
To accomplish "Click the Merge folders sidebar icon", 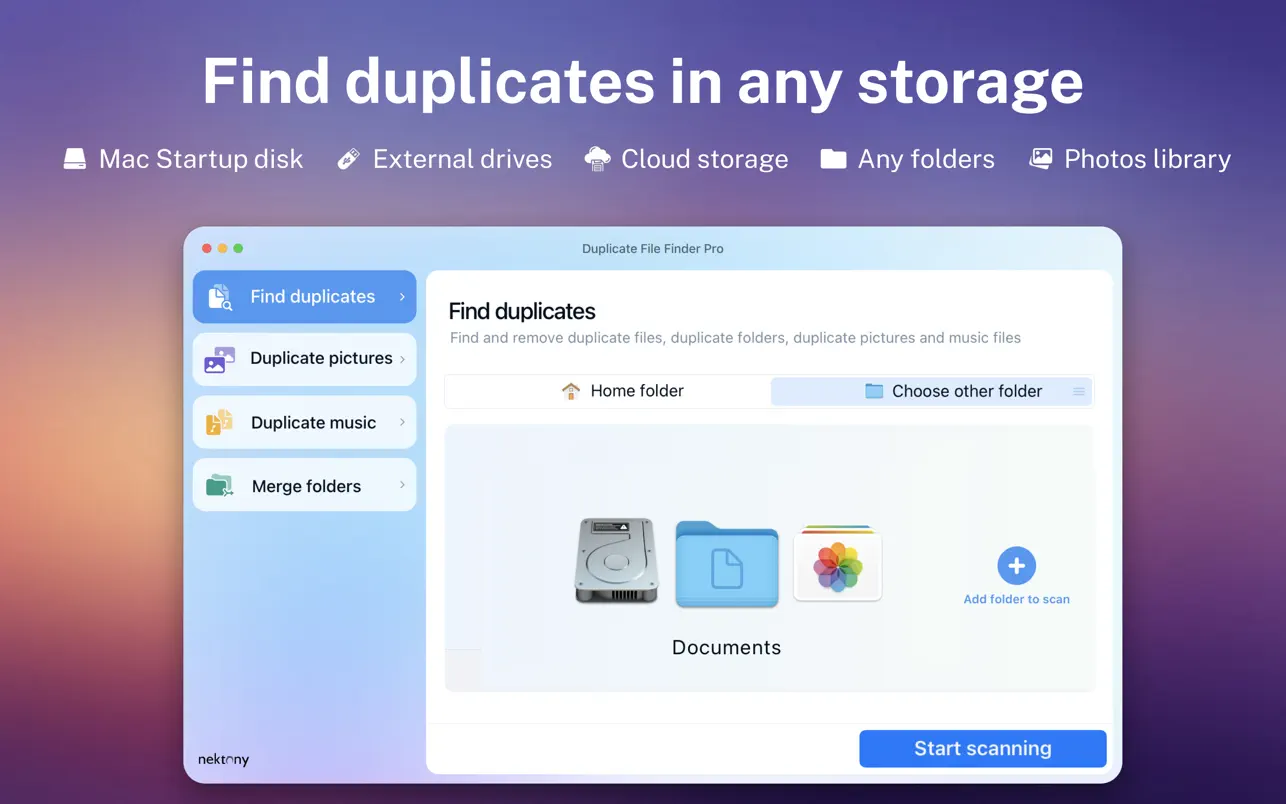I will pyautogui.click(x=220, y=485).
